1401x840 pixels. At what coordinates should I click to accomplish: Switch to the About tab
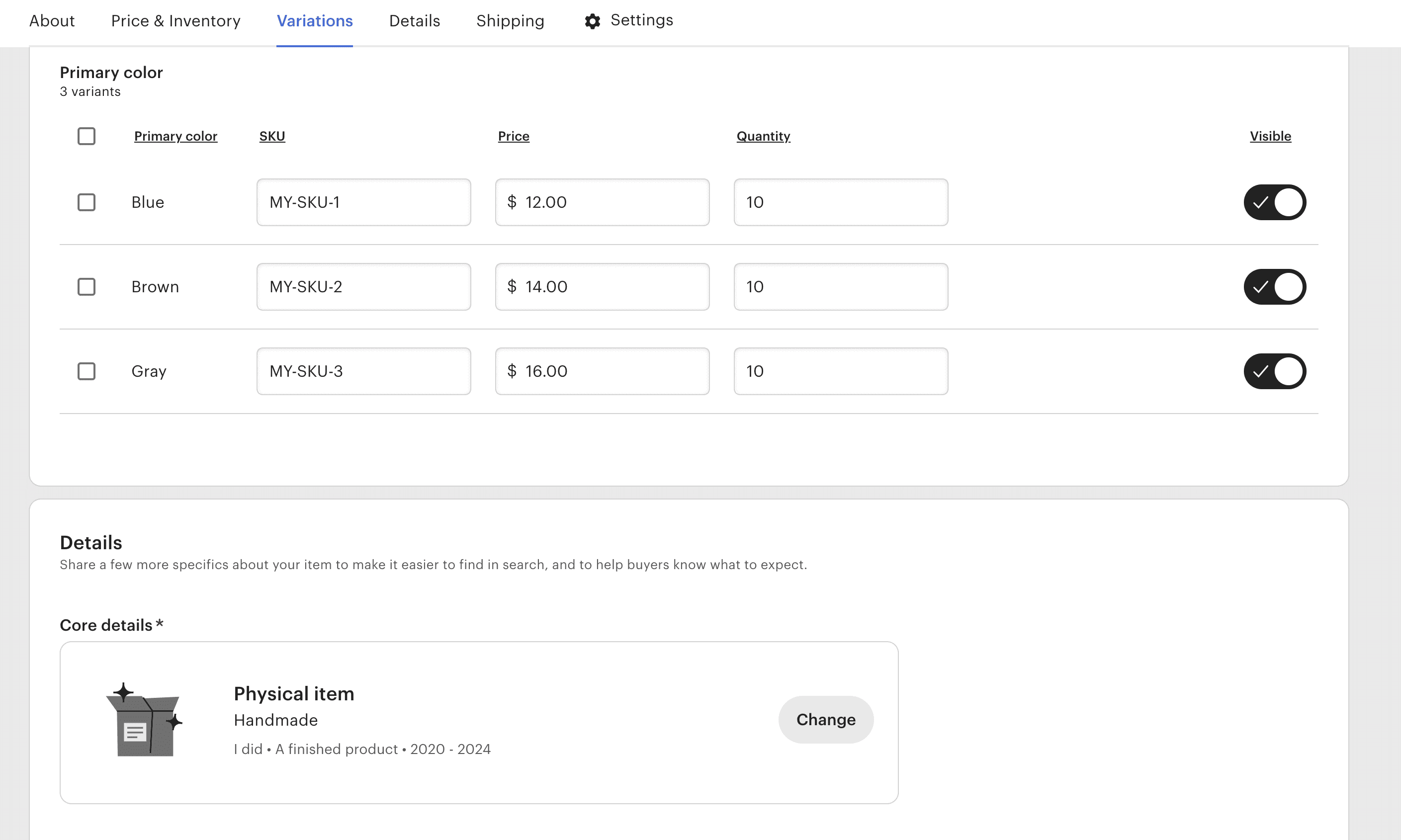click(52, 20)
